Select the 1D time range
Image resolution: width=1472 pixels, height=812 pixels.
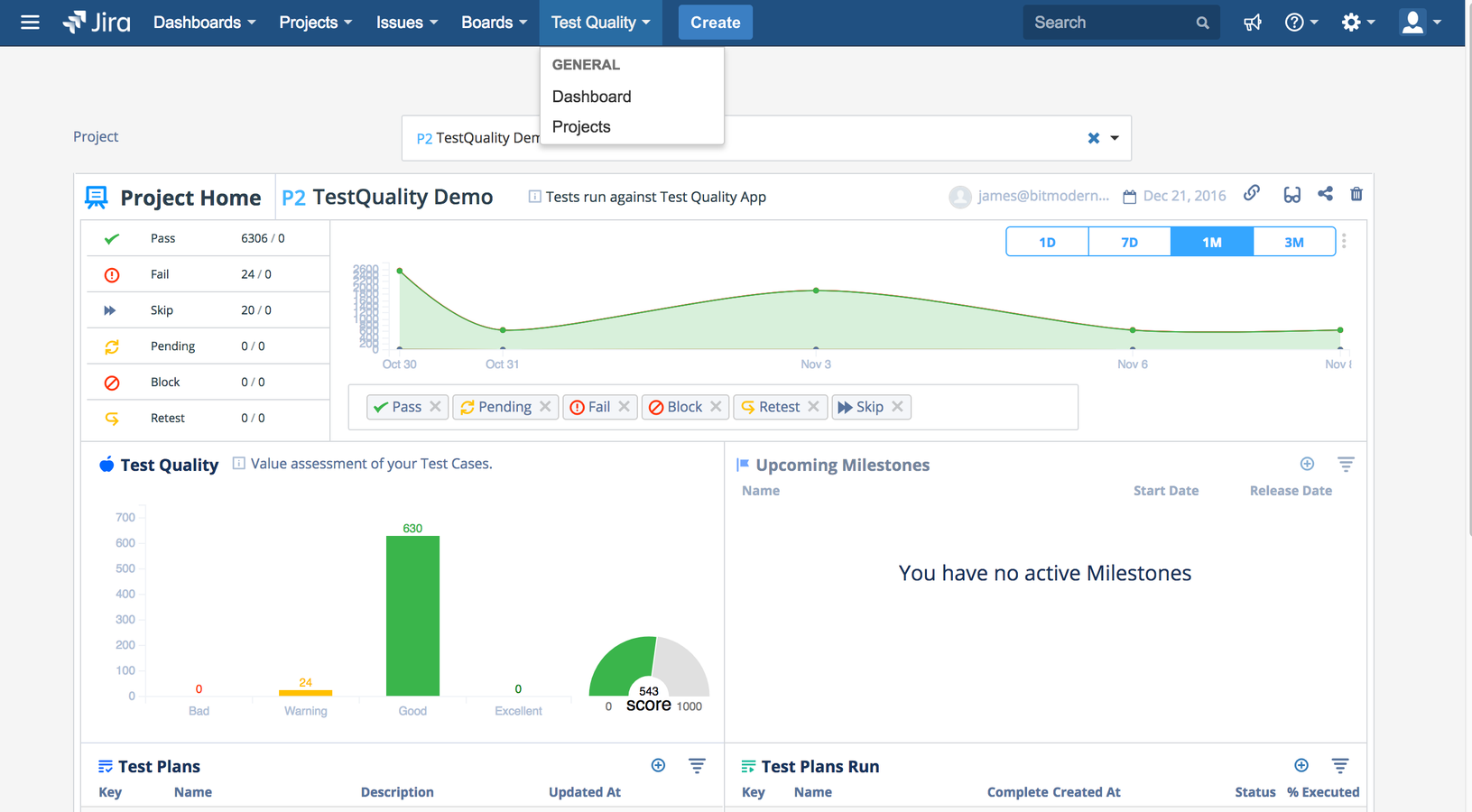(1047, 242)
